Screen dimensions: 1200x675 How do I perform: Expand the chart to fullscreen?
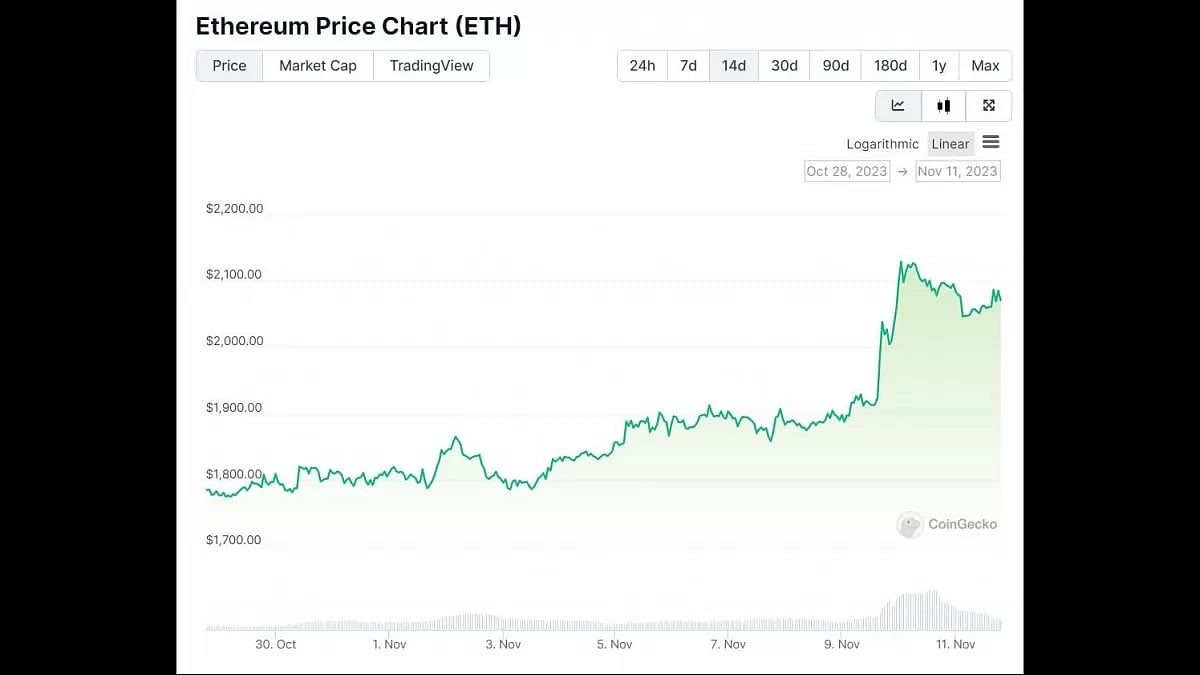click(988, 105)
